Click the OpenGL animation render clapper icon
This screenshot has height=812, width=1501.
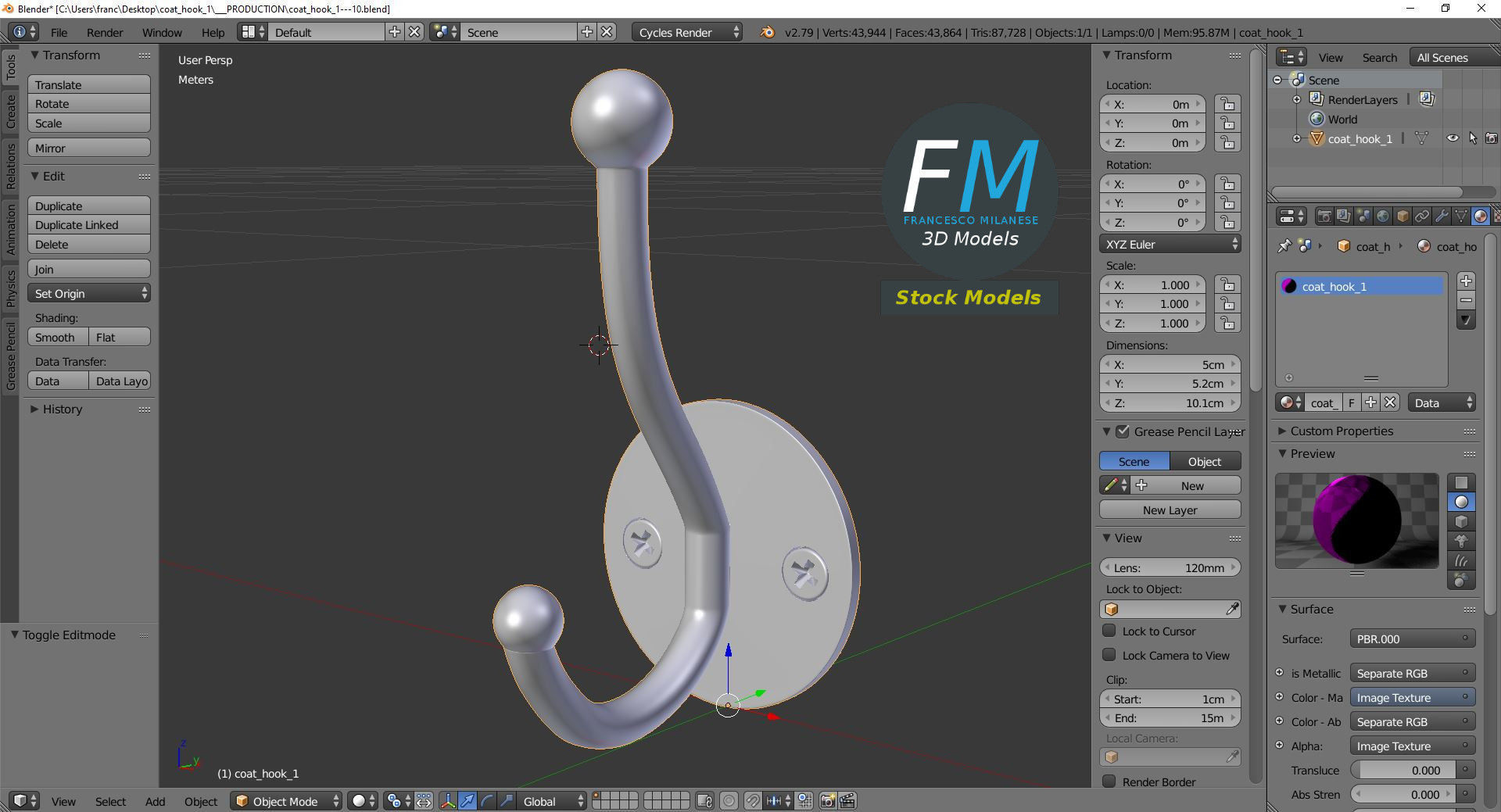tap(847, 801)
